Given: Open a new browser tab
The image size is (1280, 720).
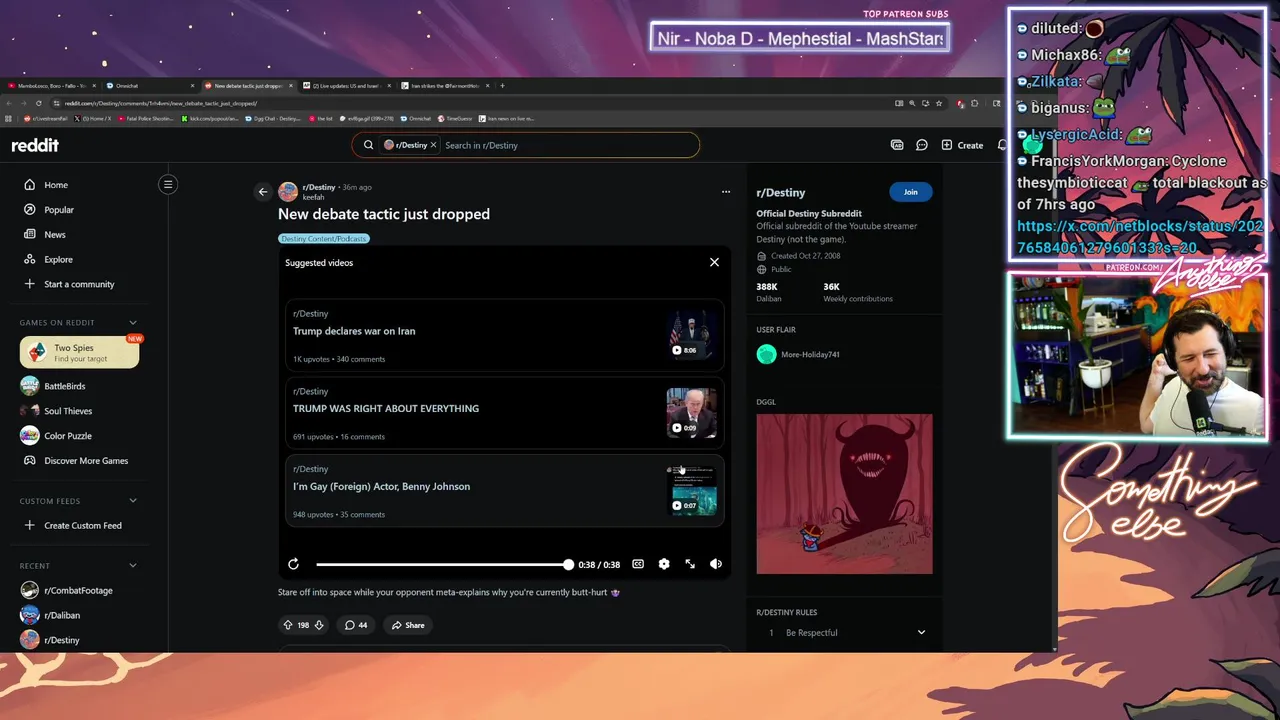Looking at the screenshot, I should (502, 86).
